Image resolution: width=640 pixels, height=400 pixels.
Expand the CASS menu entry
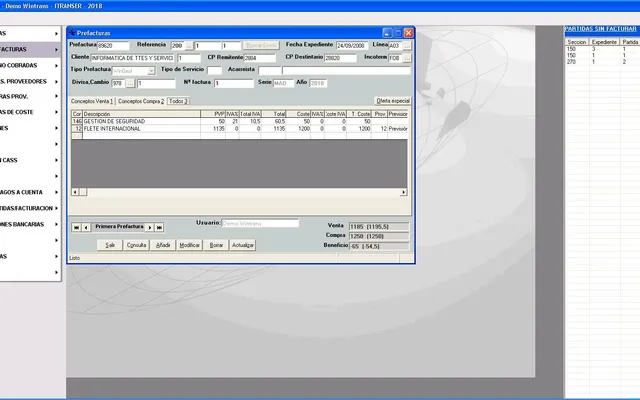coord(56,160)
